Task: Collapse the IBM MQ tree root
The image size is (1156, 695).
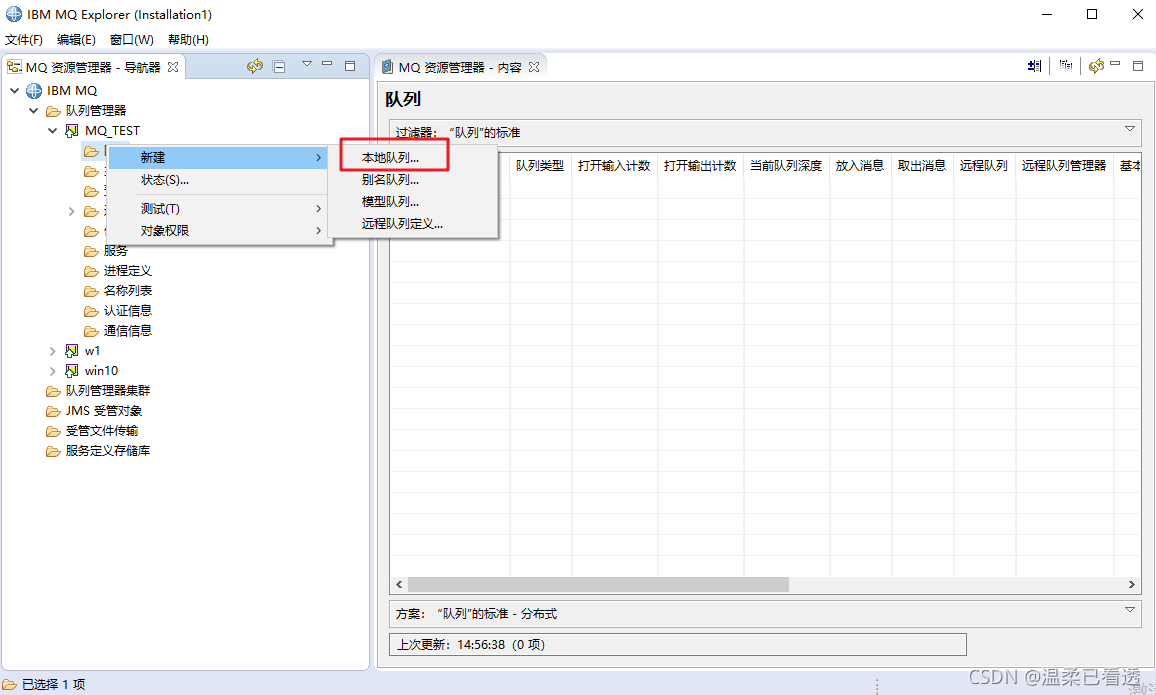Action: [x=14, y=91]
